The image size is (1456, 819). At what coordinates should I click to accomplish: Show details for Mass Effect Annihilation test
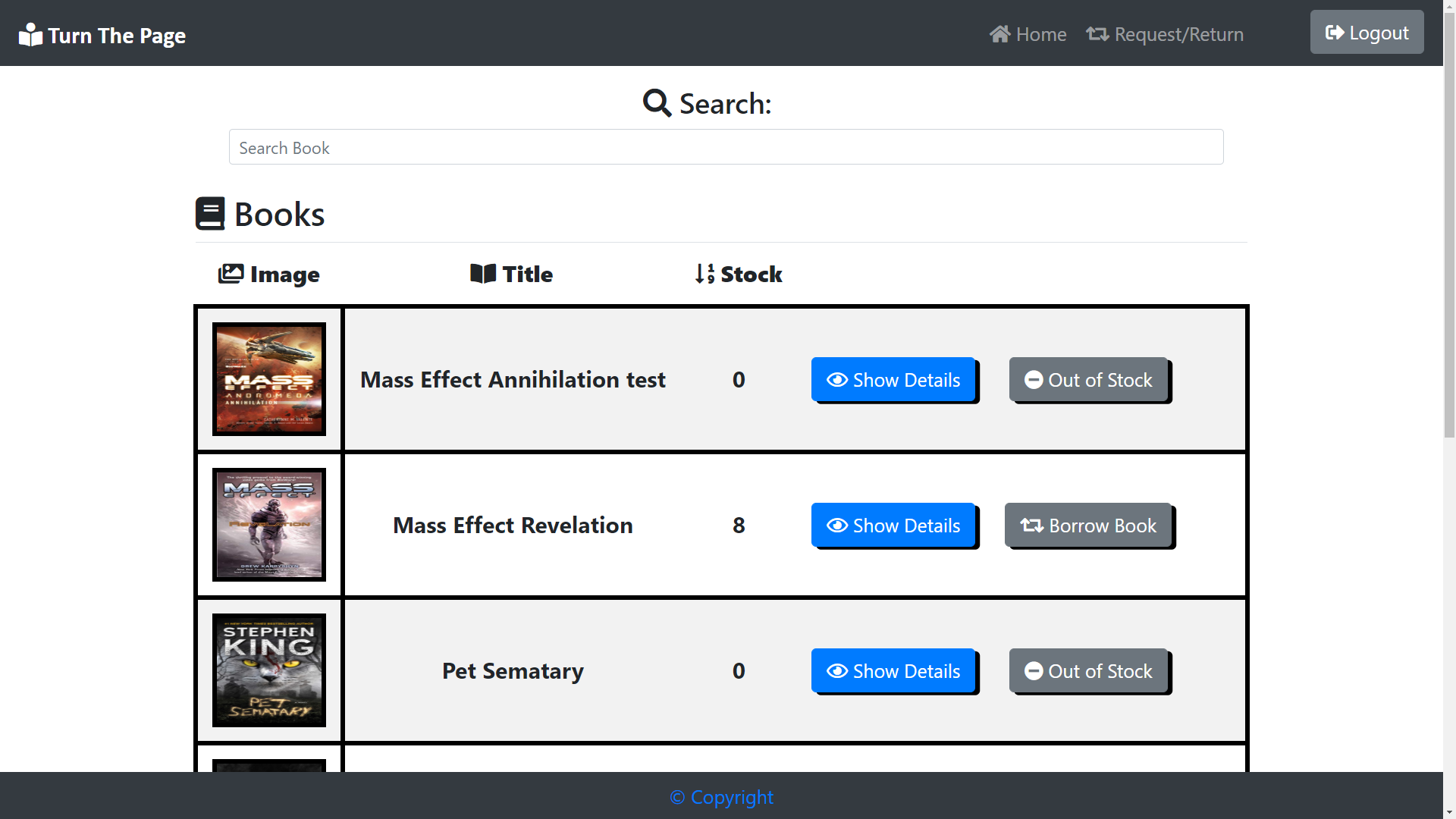893,380
